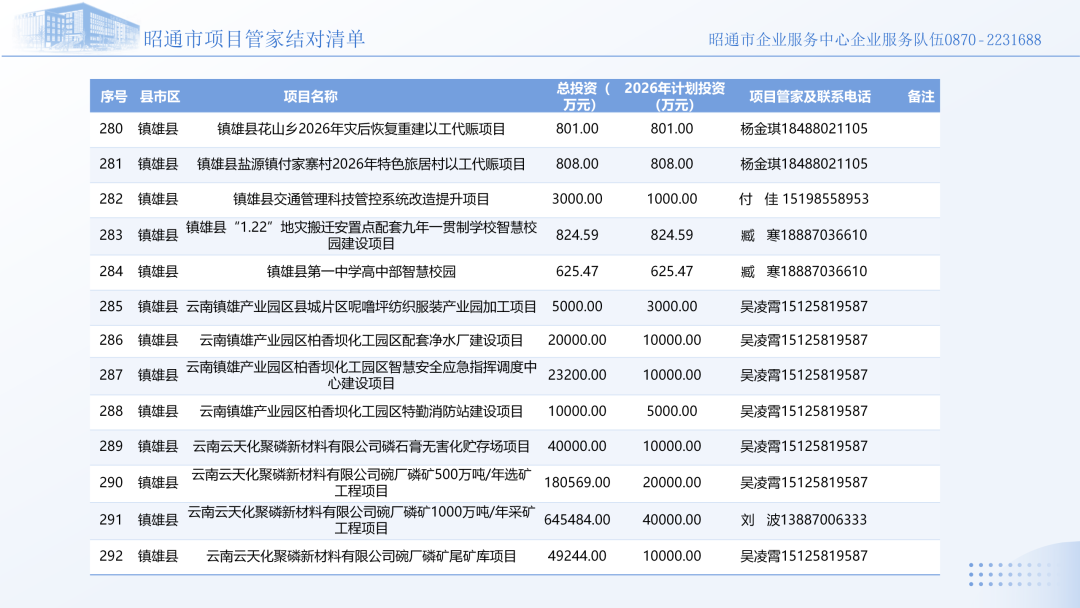Click contact 杨金琪18488021105 in row 280
The image size is (1080, 608).
pos(804,129)
